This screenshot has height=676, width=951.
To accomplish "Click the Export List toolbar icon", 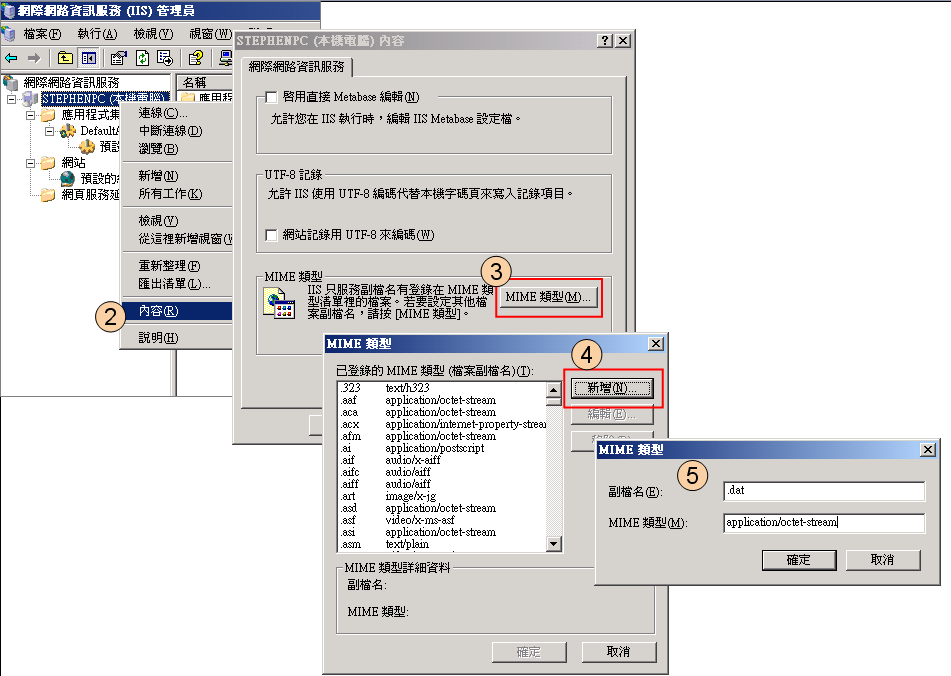I will pos(165,58).
